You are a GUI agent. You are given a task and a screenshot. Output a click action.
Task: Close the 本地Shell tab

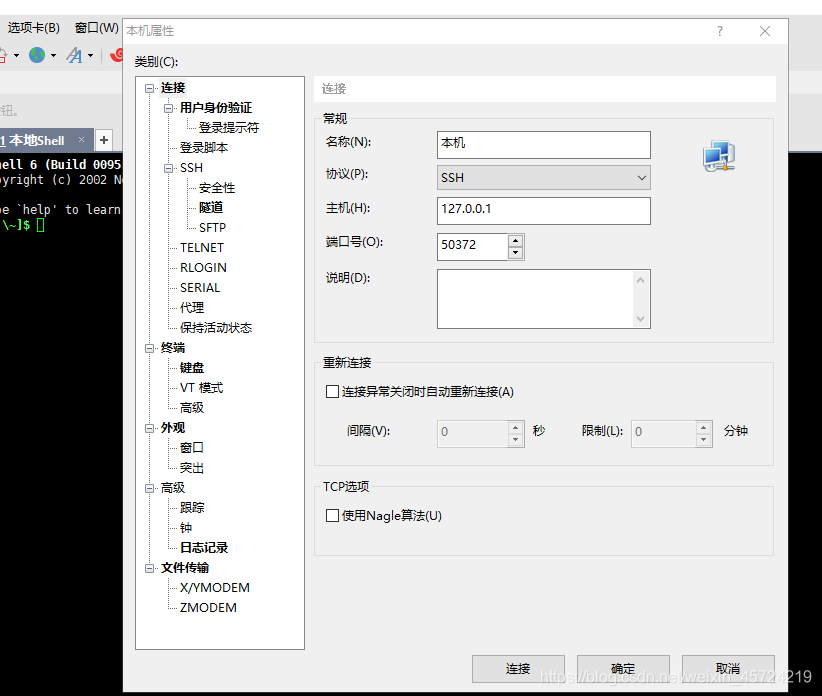tap(81, 139)
